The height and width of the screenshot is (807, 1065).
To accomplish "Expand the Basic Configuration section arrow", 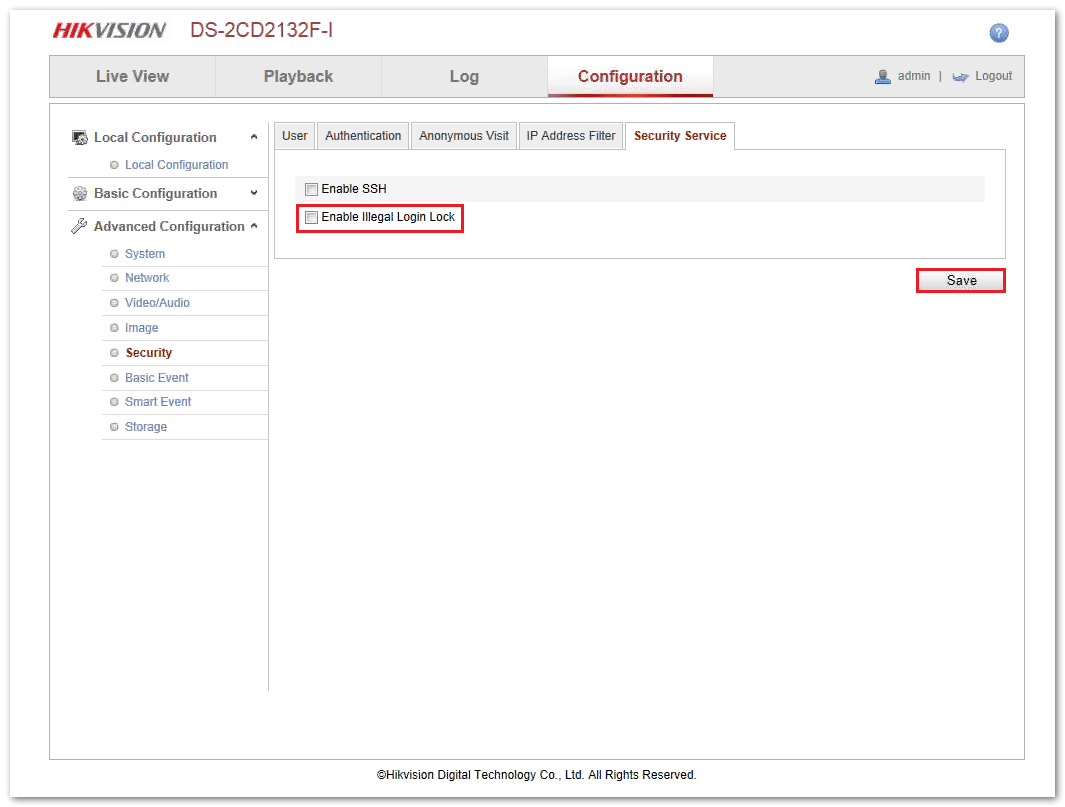I will coord(254,193).
